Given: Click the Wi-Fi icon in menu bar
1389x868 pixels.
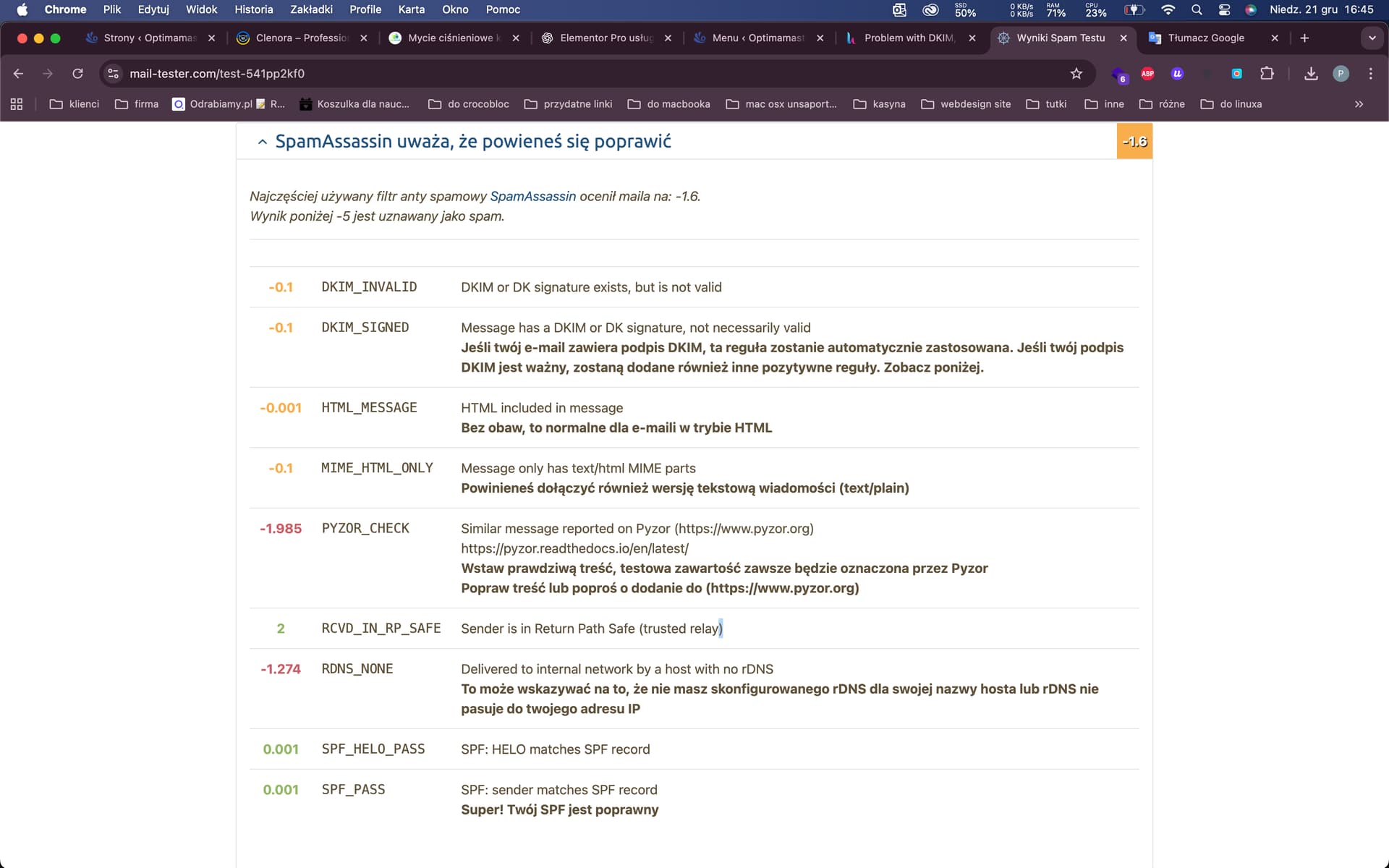Looking at the screenshot, I should (1168, 10).
